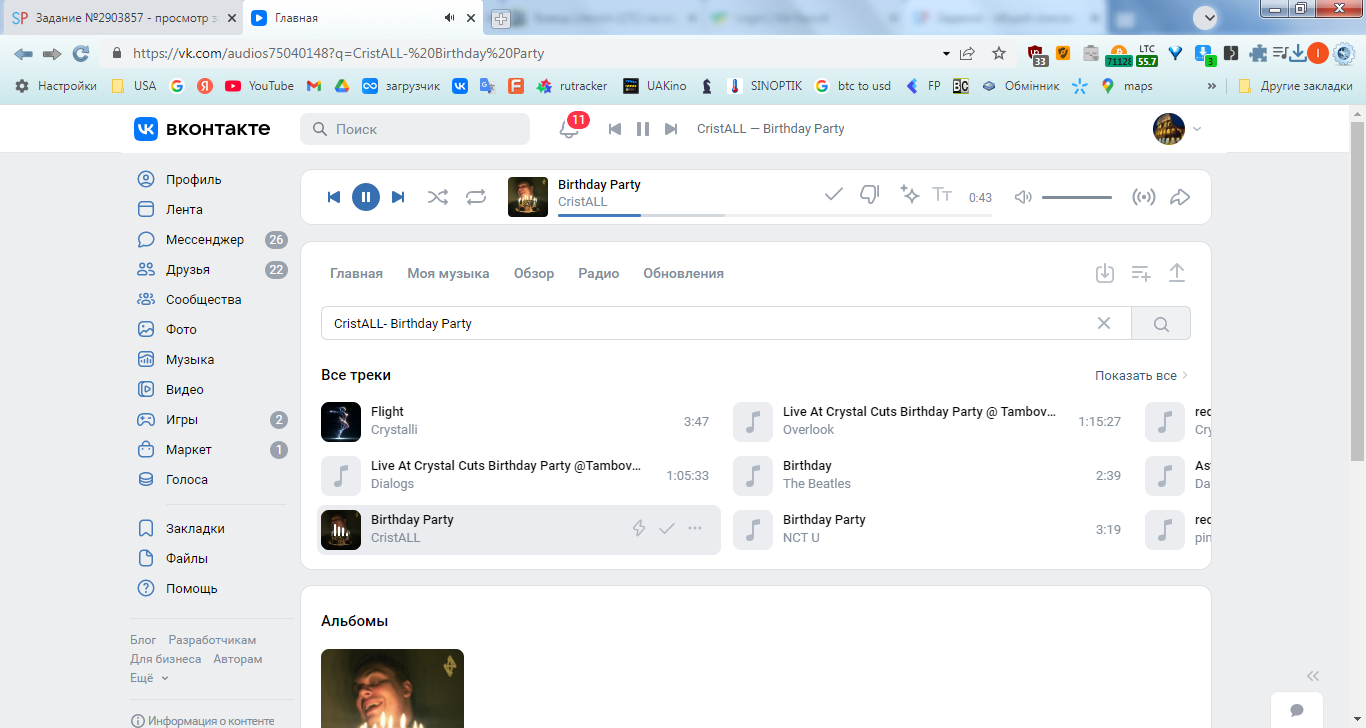Show hidden bookmarks with the » chevron
The image size is (1366, 728).
point(1212,86)
